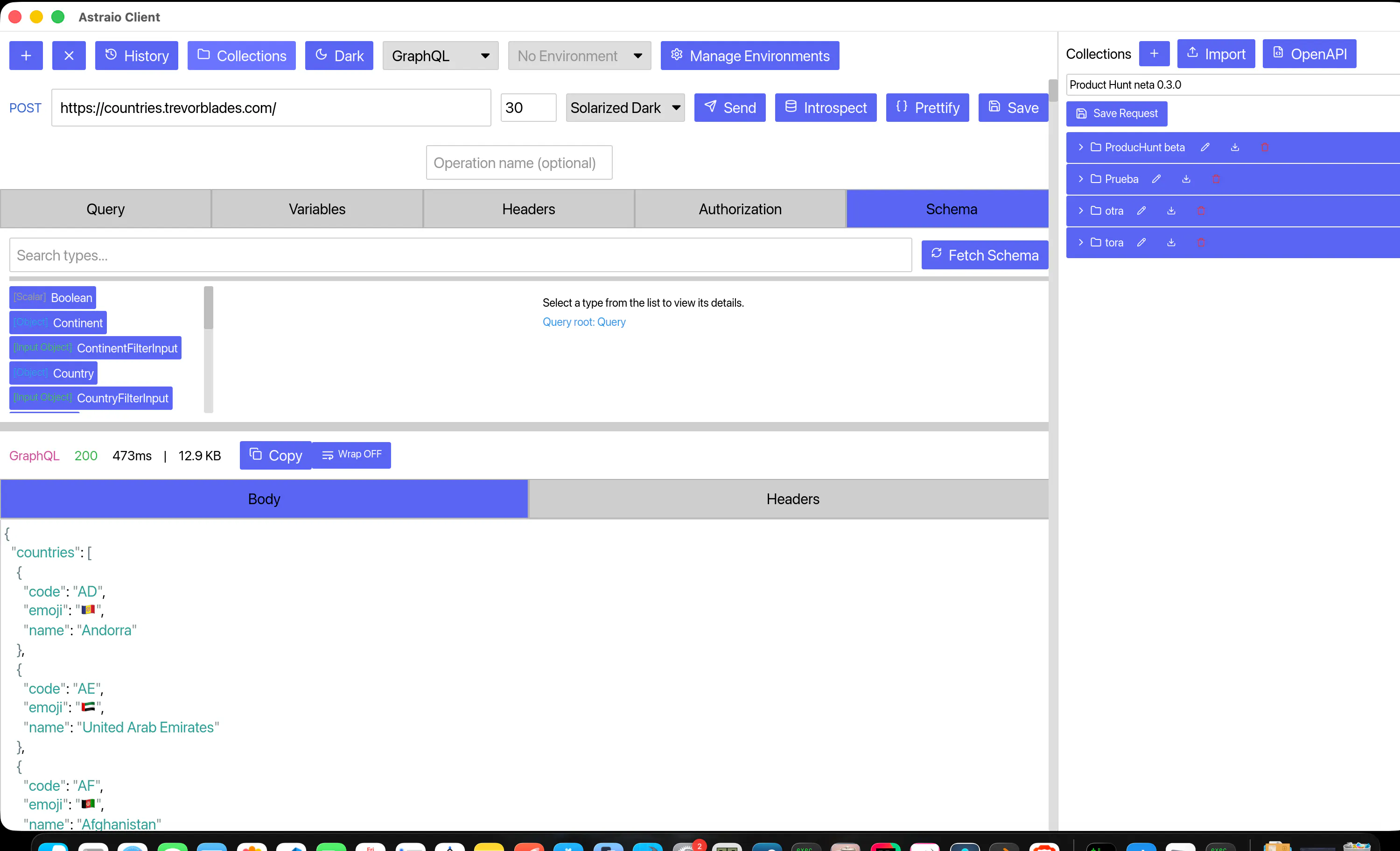This screenshot has width=1400, height=851.
Task: Open the No Environment dropdown
Action: pyautogui.click(x=580, y=56)
